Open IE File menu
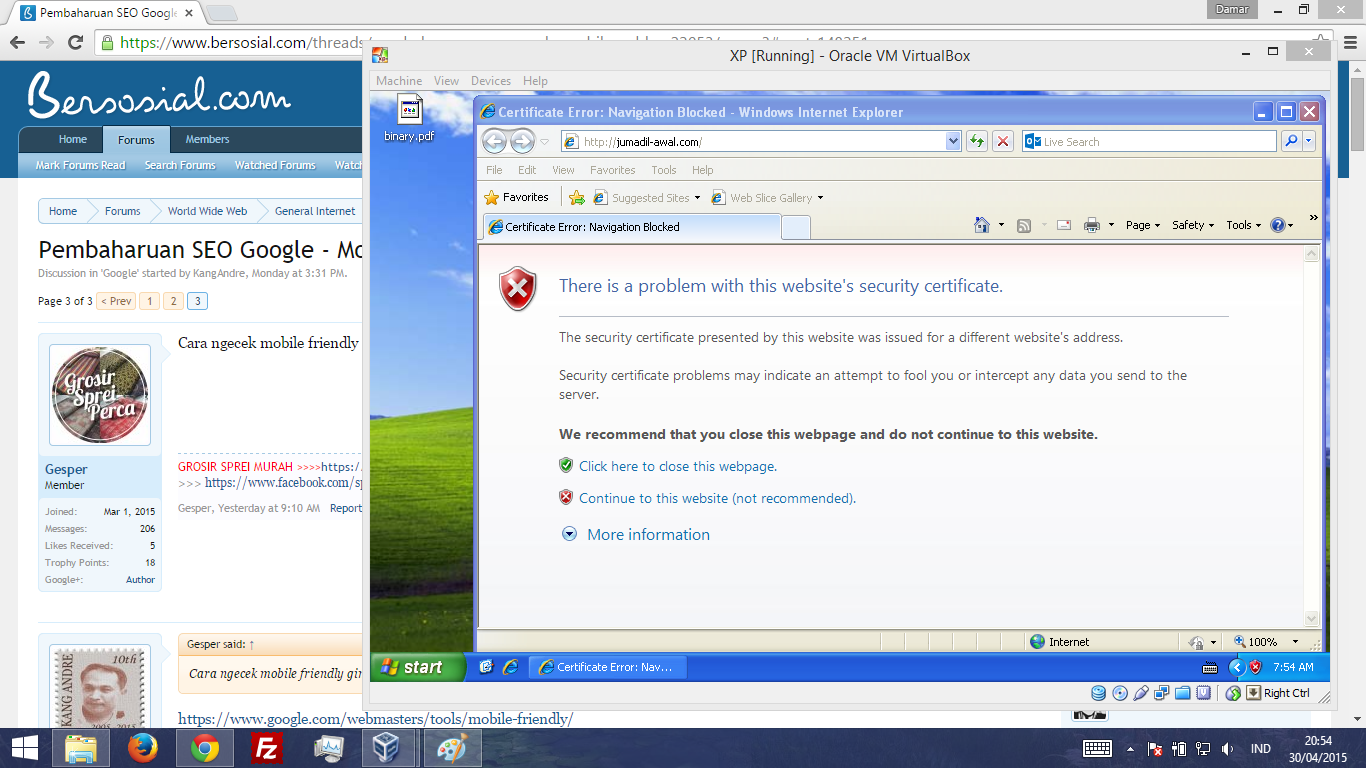This screenshot has width=1366, height=768. click(x=494, y=170)
